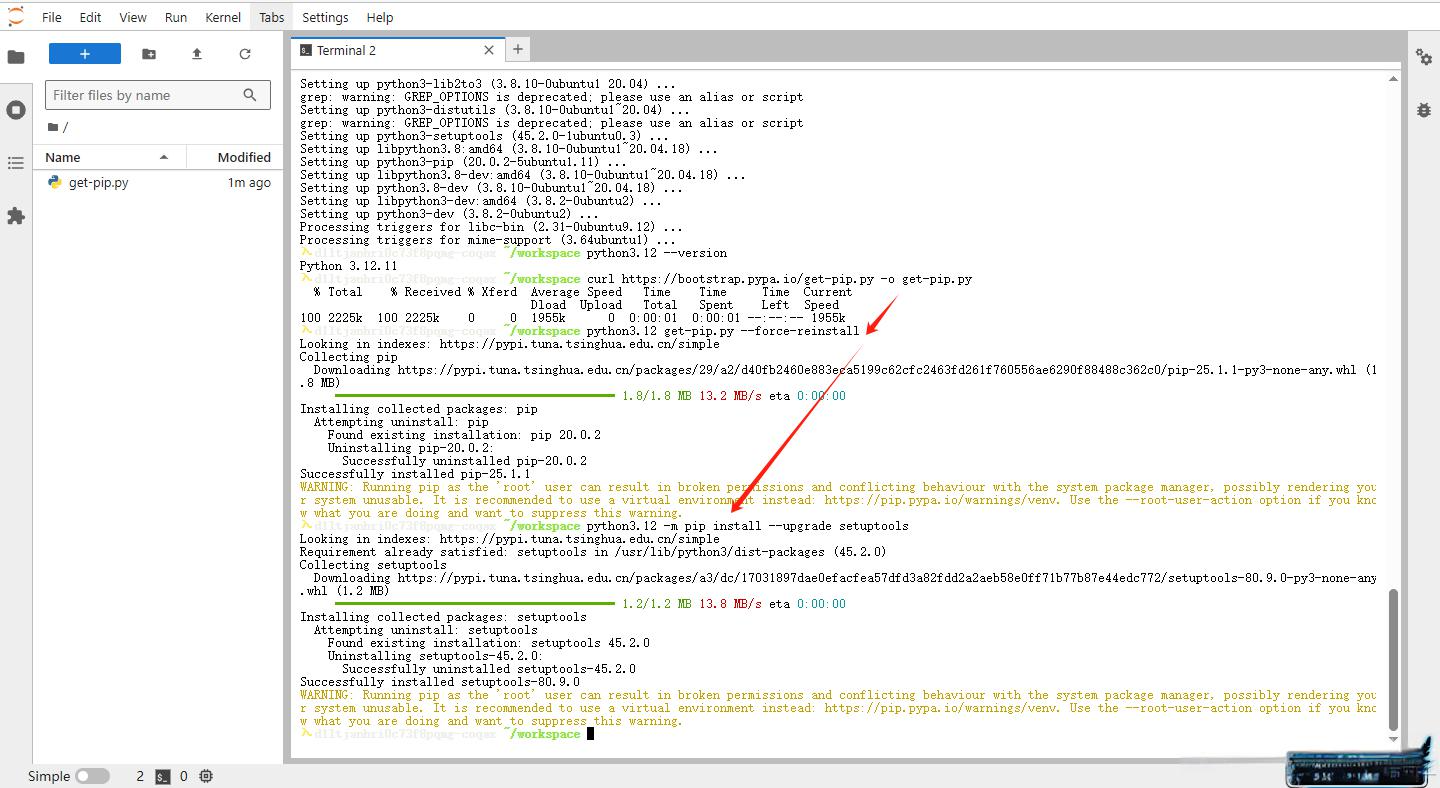
Task: Show the Table of Contents panel
Action: point(16,163)
